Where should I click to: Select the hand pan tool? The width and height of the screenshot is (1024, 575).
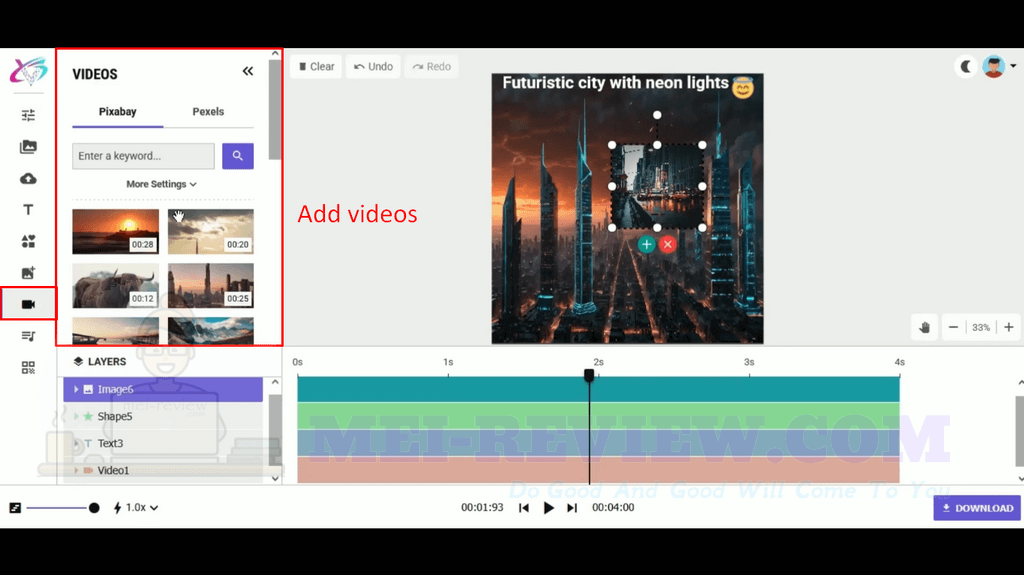pos(924,327)
